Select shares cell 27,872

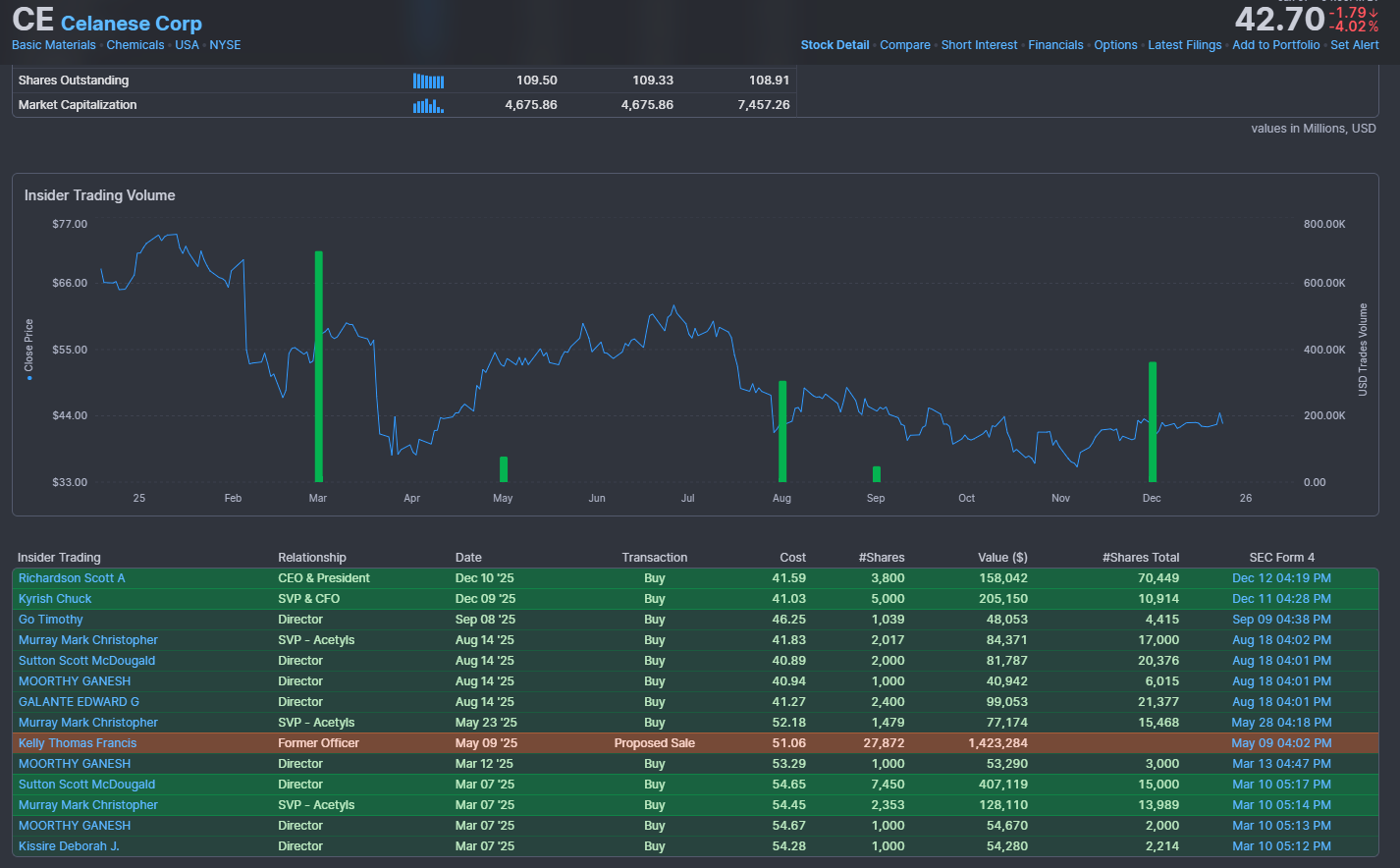[884, 743]
